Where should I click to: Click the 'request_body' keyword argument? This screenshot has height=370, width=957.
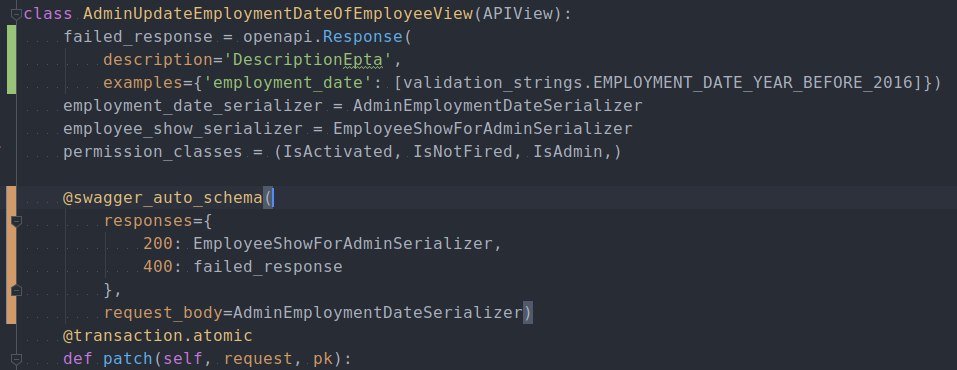click(x=163, y=313)
